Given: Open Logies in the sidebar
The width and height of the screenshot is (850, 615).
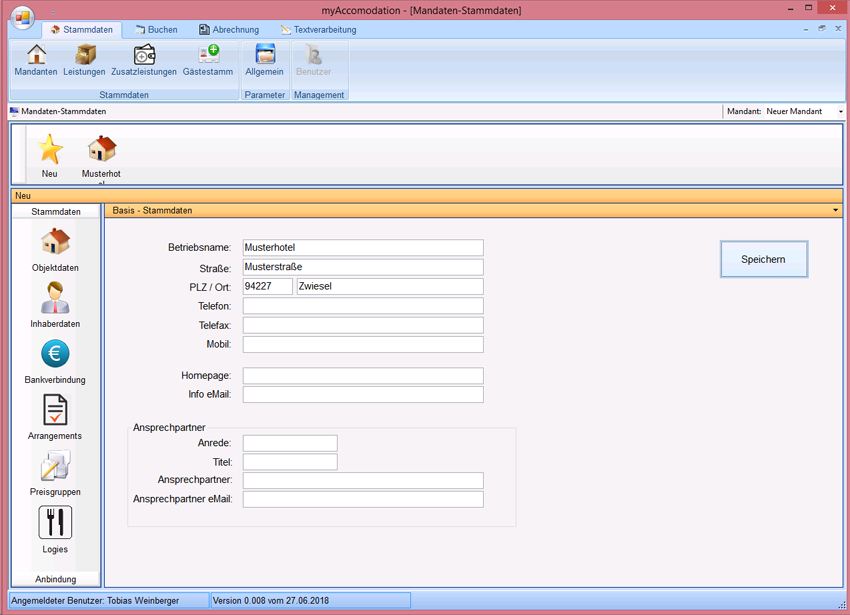Looking at the screenshot, I should [55, 530].
